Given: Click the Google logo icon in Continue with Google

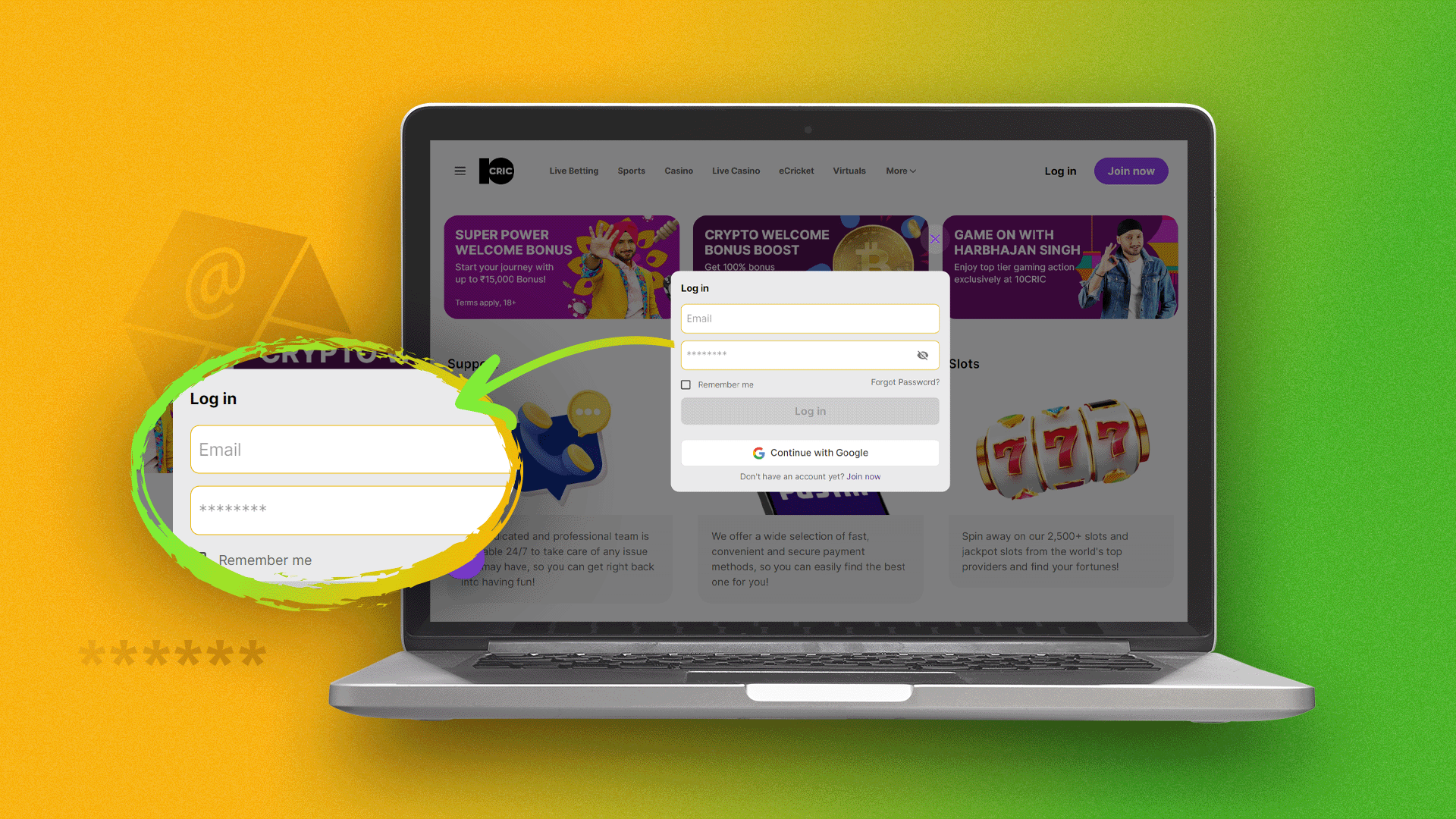Looking at the screenshot, I should click(x=758, y=452).
